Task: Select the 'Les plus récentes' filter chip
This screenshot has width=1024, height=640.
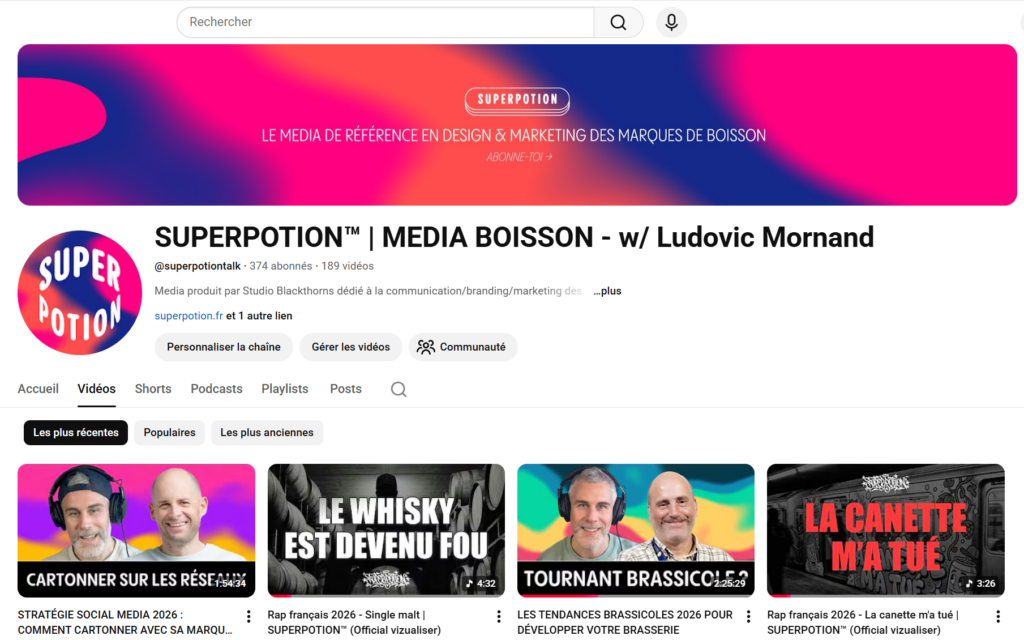Action: [x=75, y=432]
